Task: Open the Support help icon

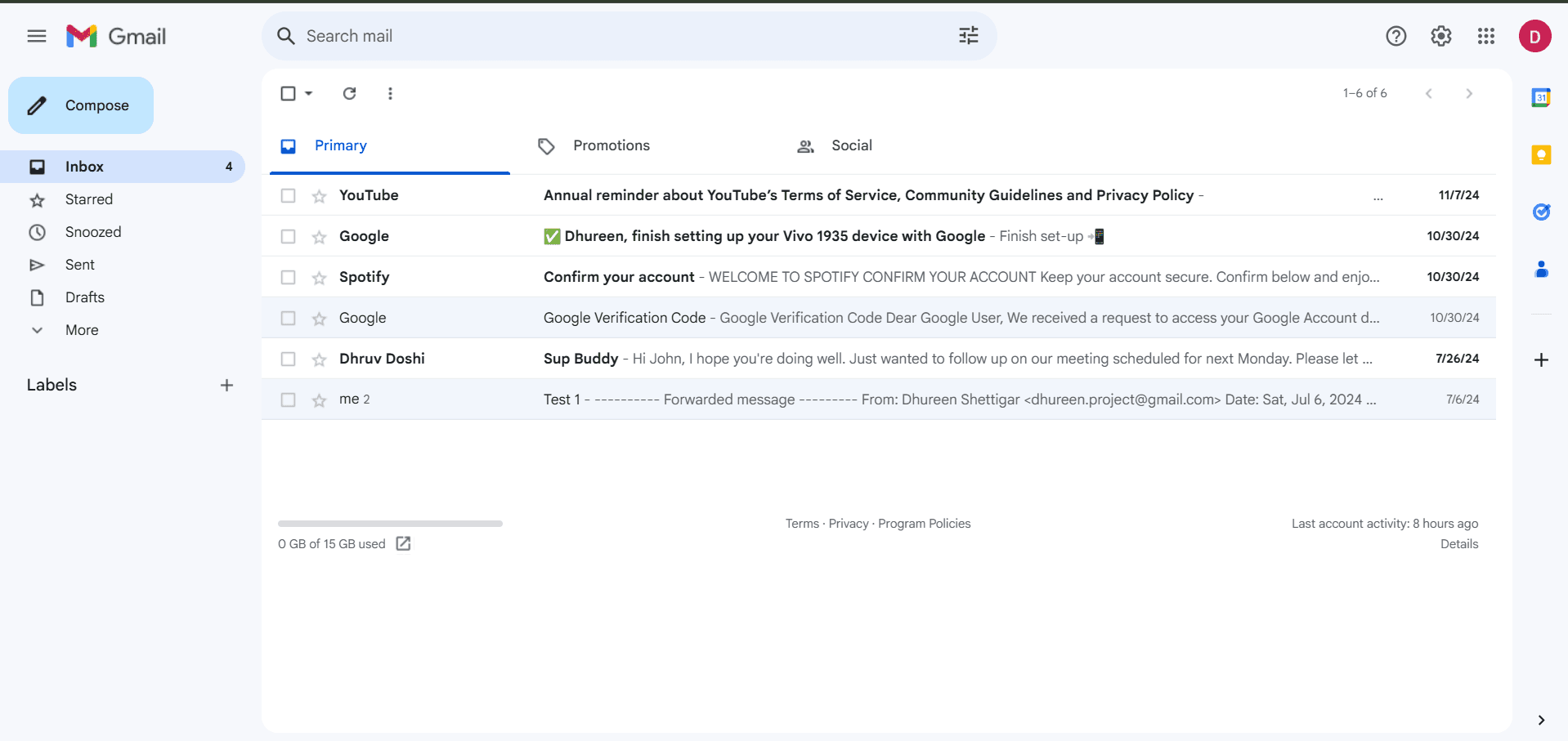Action: (x=1396, y=36)
